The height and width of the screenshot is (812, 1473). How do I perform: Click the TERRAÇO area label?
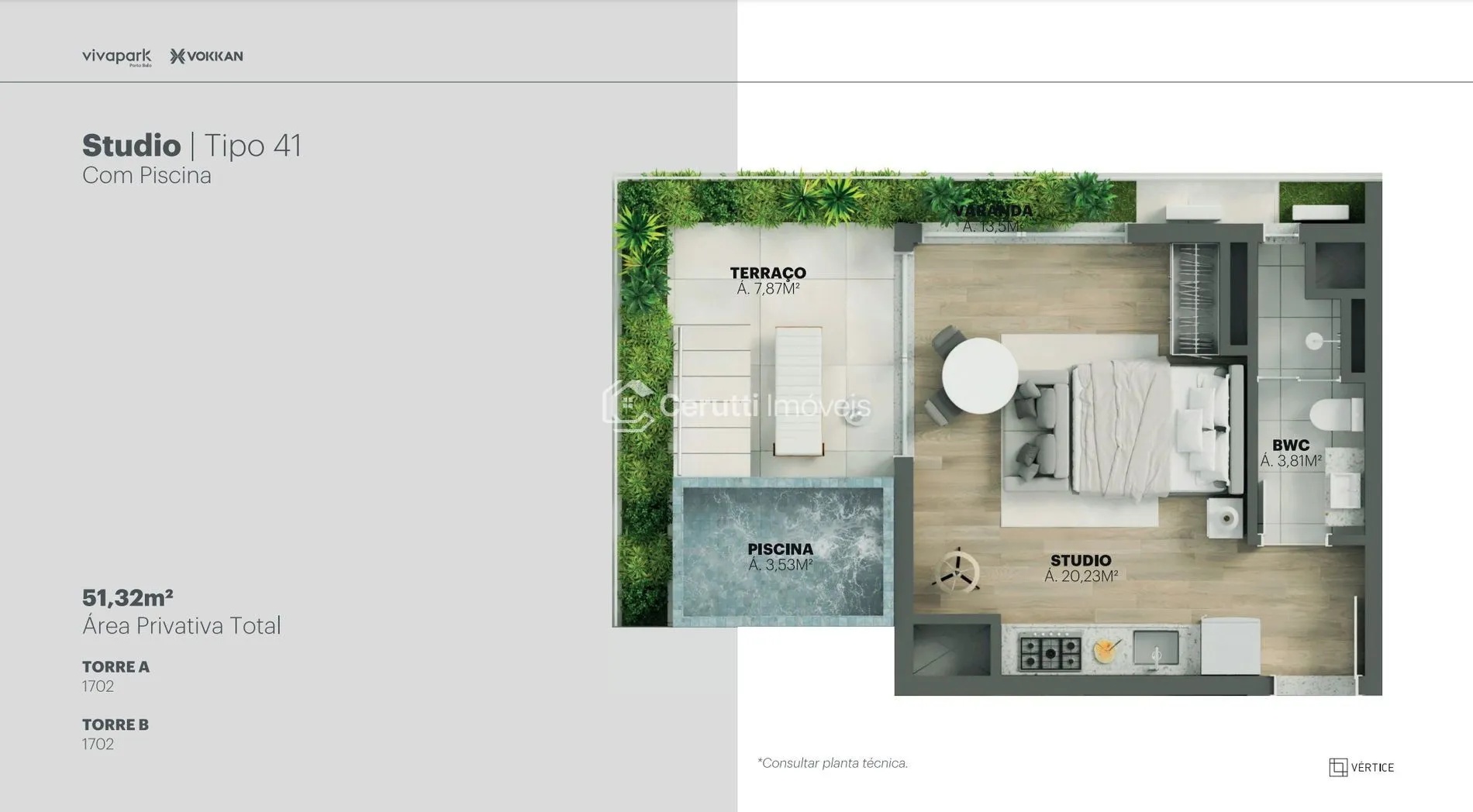(768, 280)
